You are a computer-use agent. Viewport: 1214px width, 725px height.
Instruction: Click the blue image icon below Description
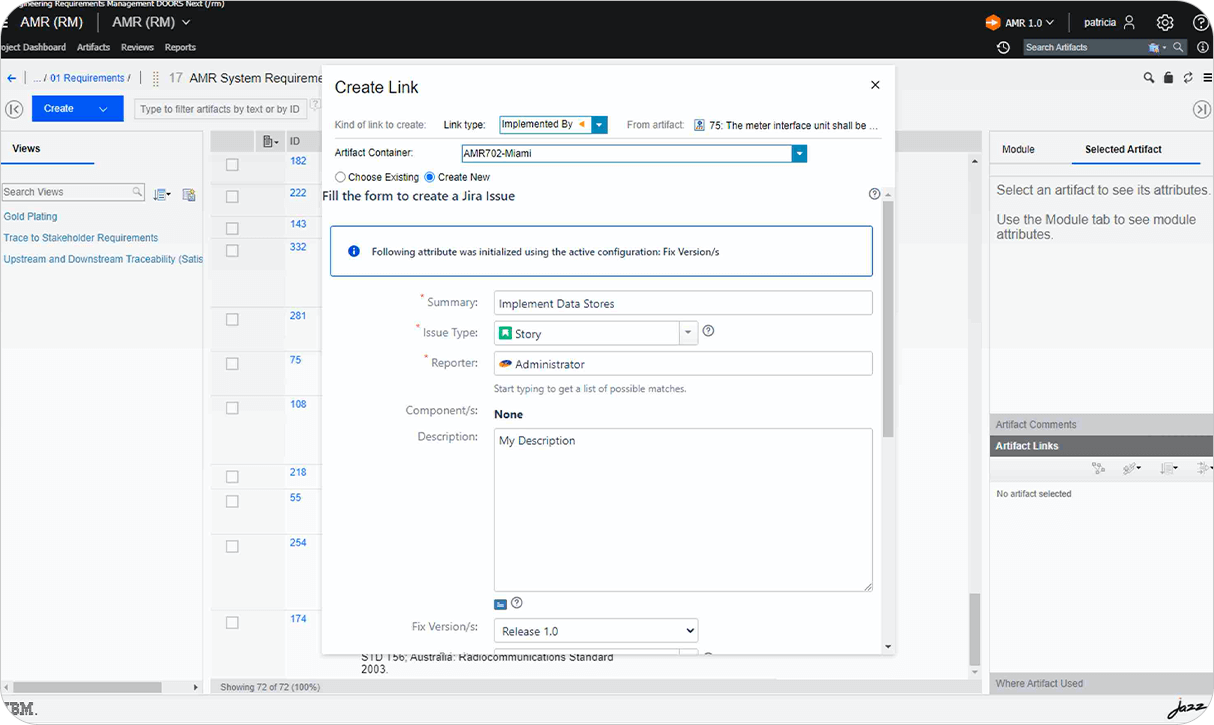[x=500, y=604]
